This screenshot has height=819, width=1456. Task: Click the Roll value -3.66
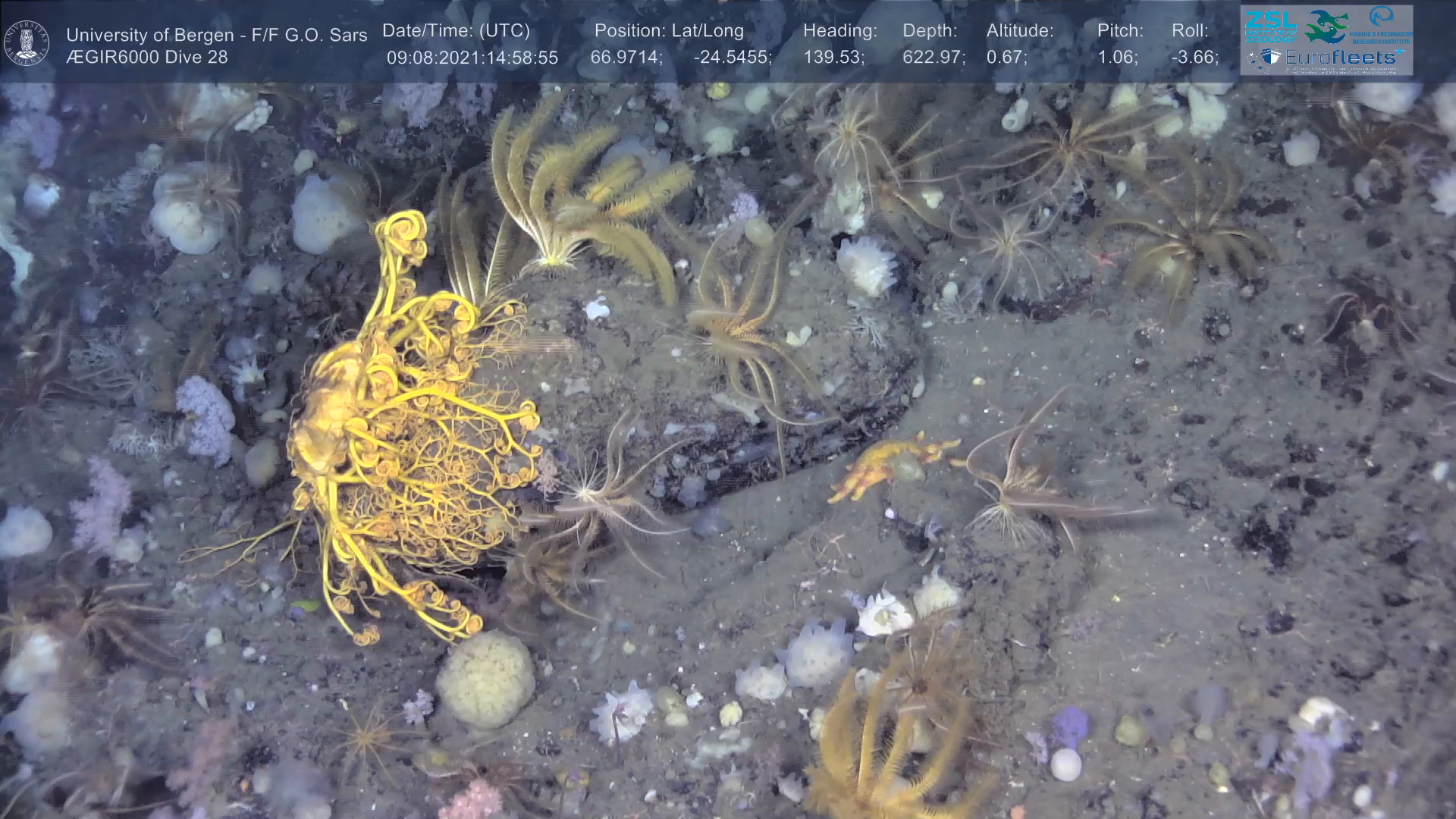click(1194, 58)
